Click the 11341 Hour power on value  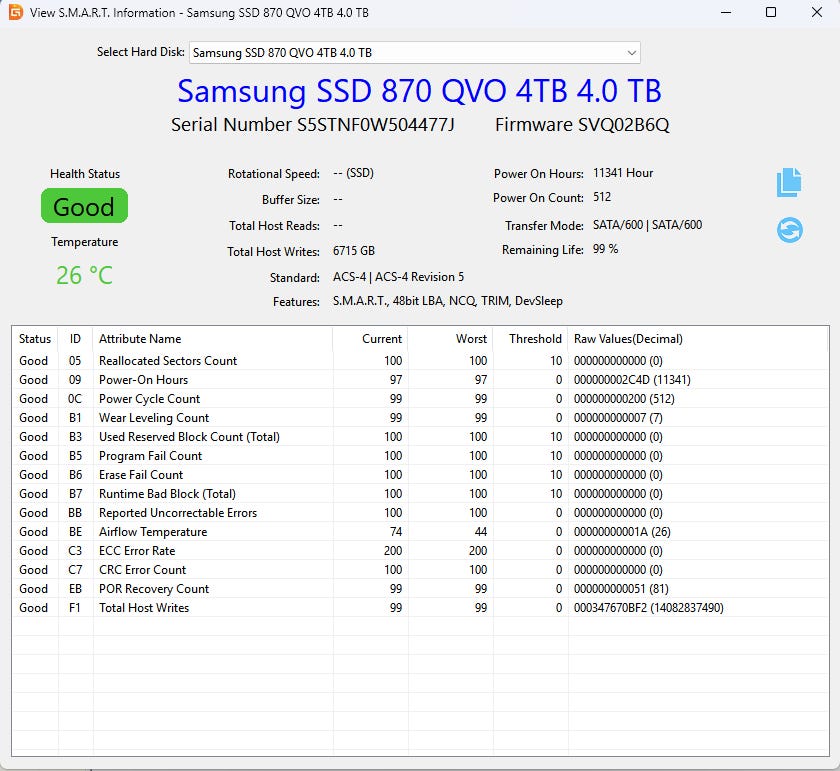[x=622, y=173]
